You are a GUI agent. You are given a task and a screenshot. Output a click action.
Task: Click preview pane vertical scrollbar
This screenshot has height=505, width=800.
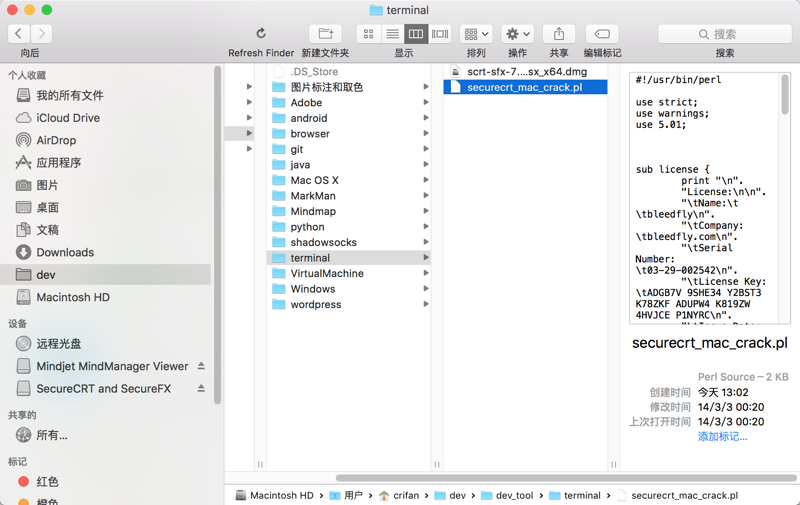coord(785,95)
